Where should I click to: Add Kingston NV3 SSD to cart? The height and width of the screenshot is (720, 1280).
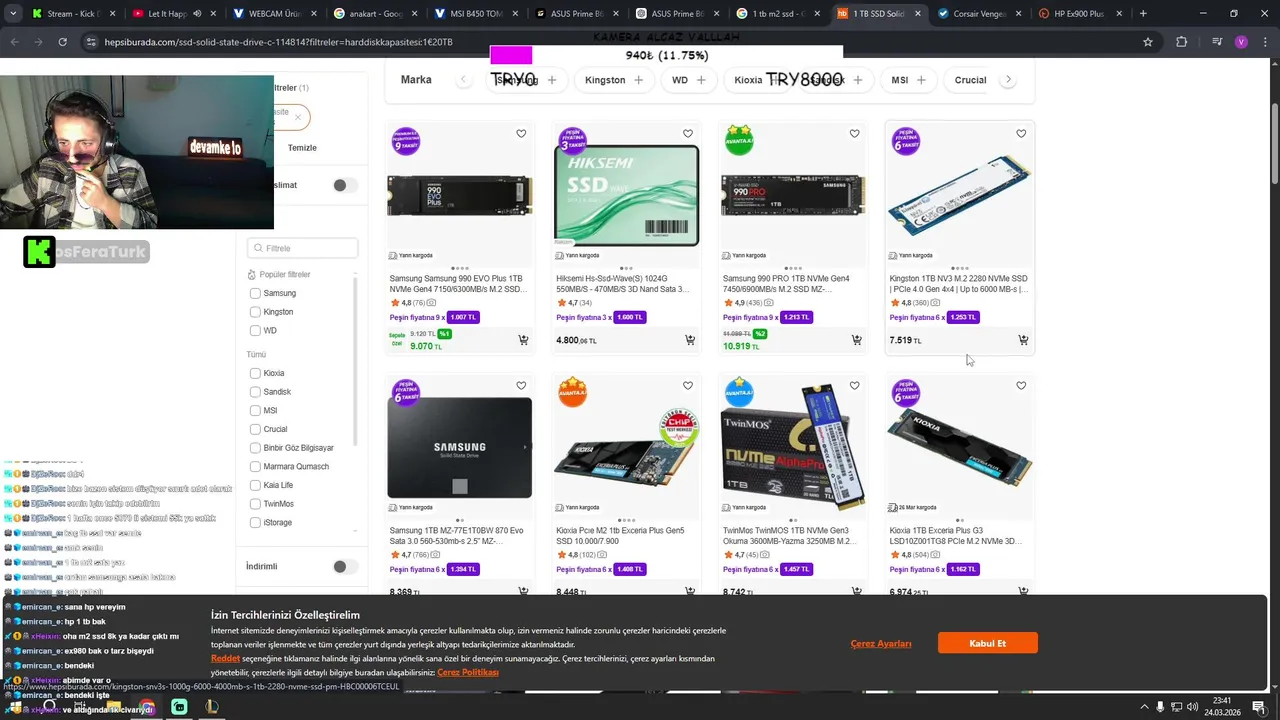tap(1023, 340)
